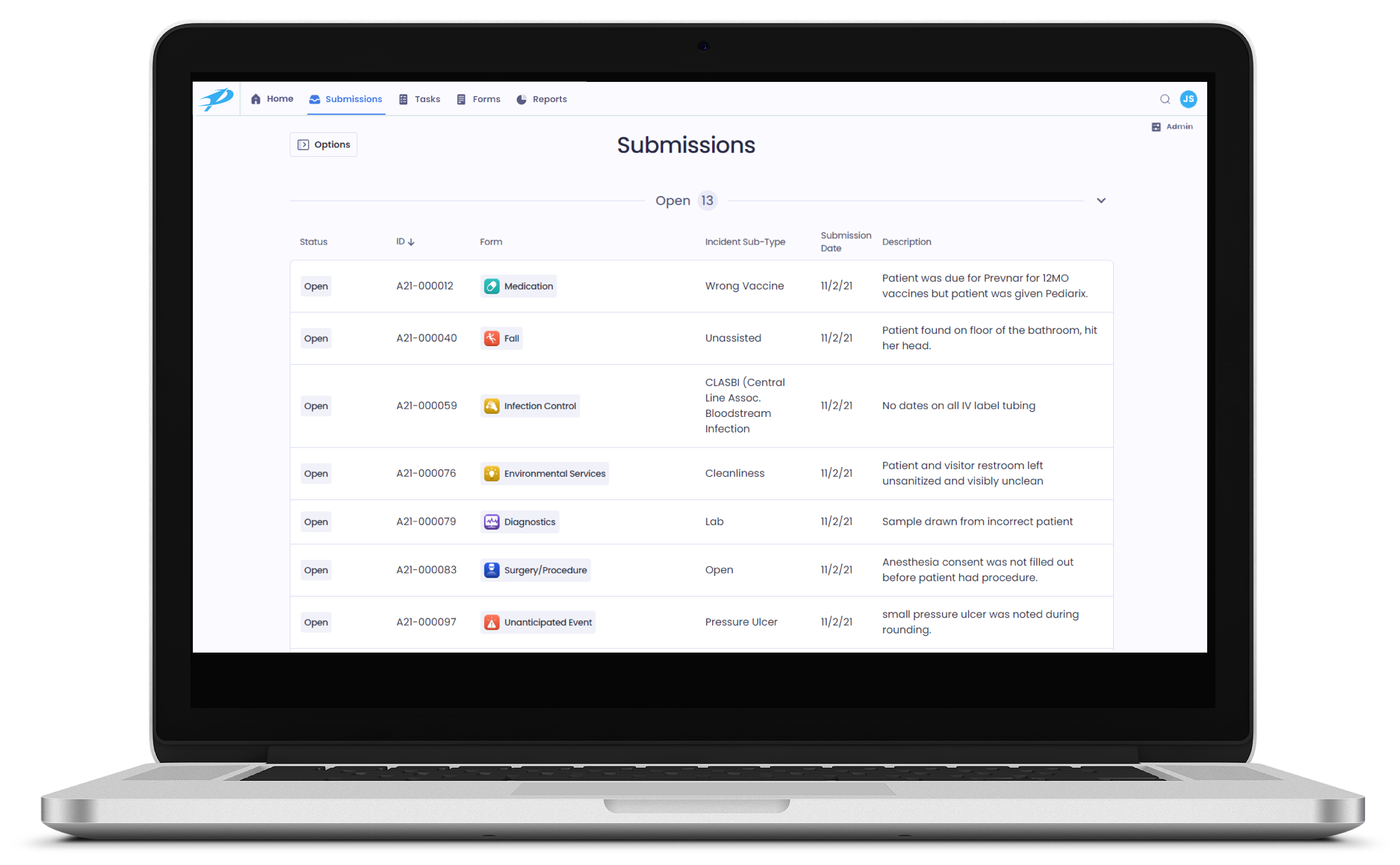Navigate to the Forms page
The height and width of the screenshot is (865, 1400).
tap(478, 99)
